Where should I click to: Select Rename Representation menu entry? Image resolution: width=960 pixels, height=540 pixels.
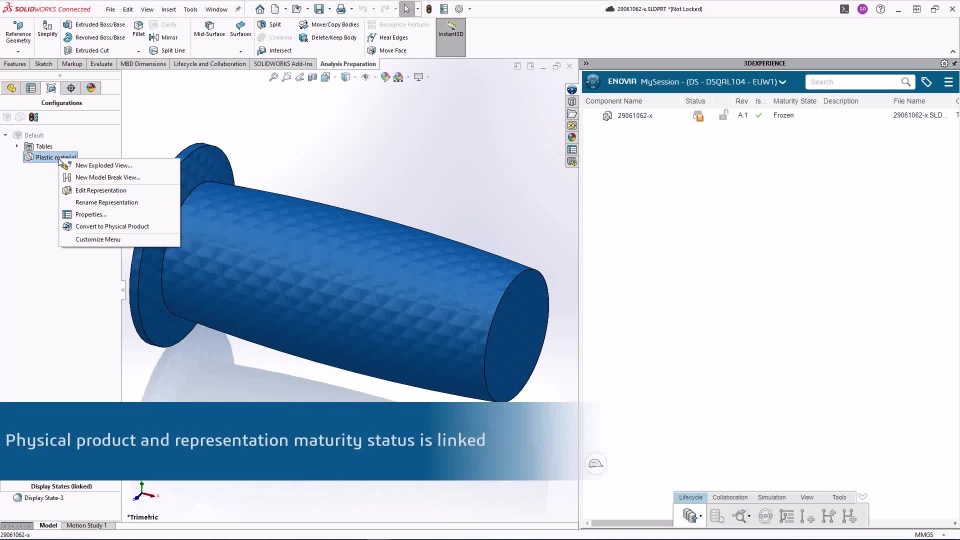click(x=107, y=203)
